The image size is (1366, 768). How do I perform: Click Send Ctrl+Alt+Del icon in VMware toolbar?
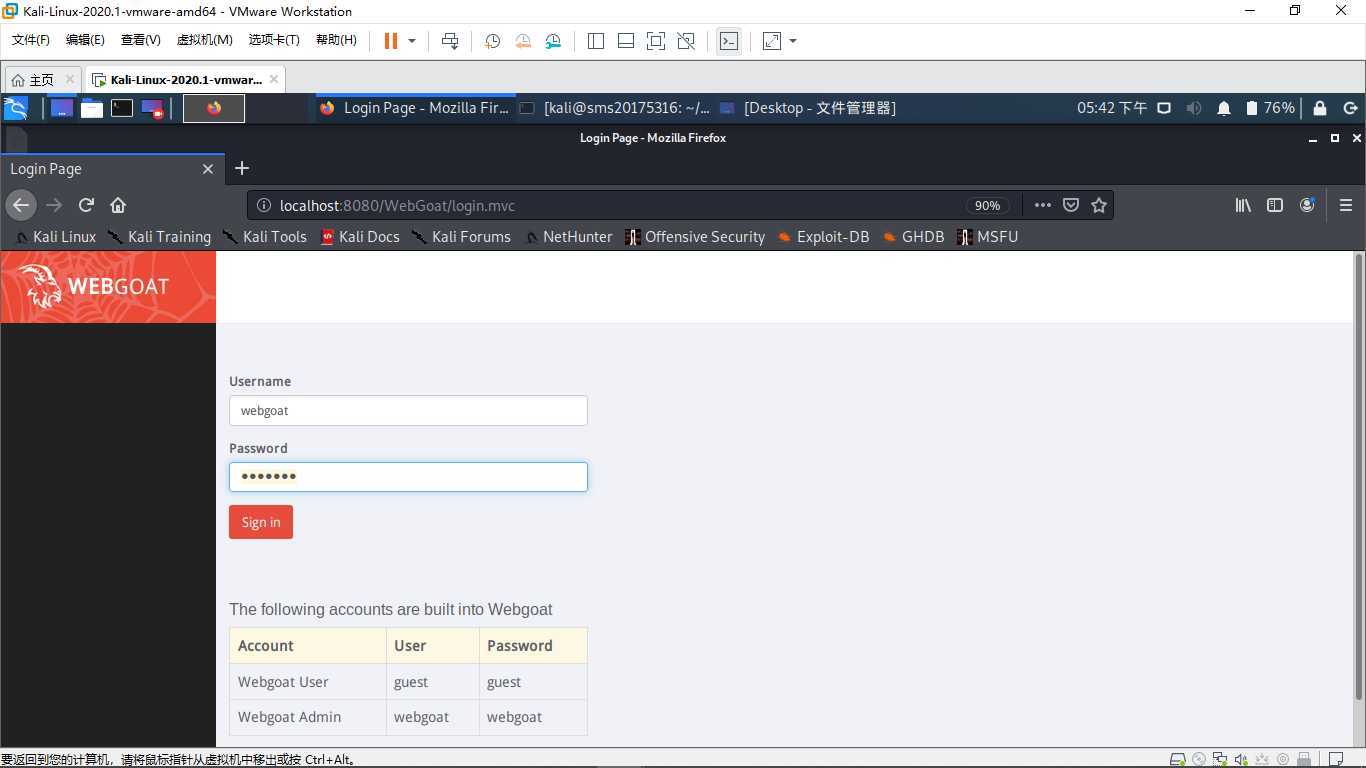click(450, 41)
